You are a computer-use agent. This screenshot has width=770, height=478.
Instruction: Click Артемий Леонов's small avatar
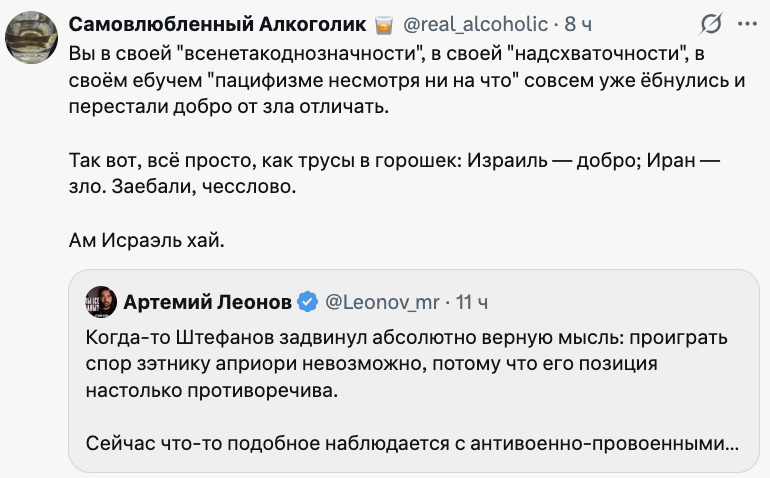101,302
